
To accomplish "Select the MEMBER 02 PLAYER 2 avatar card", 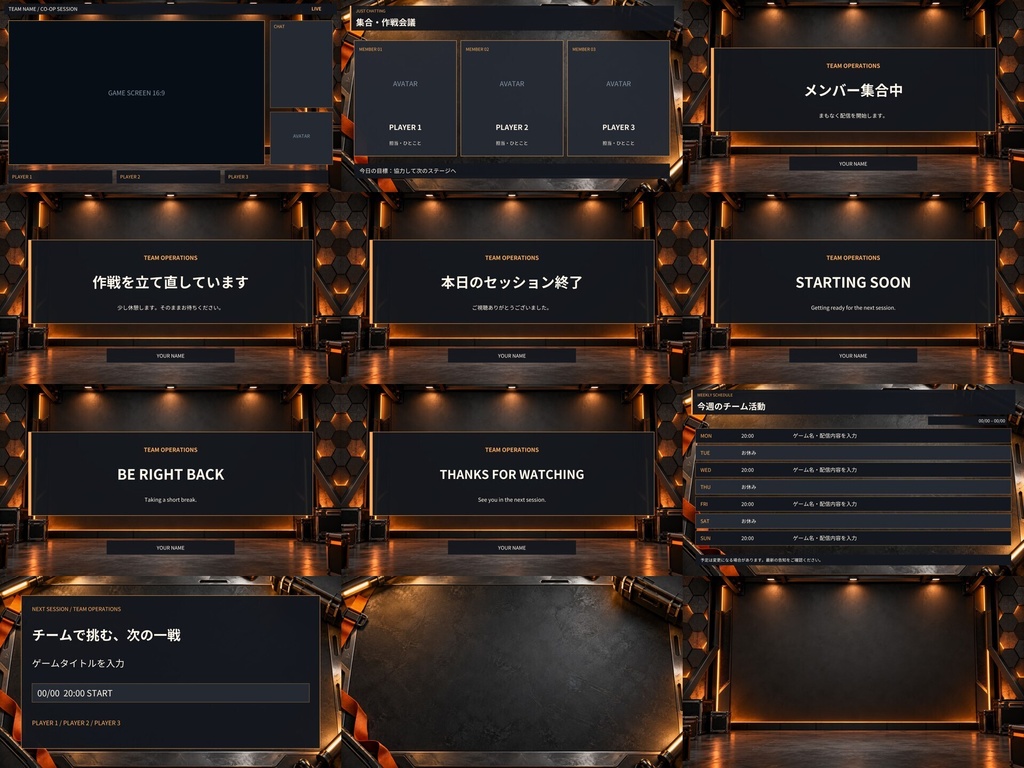I will click(512, 98).
